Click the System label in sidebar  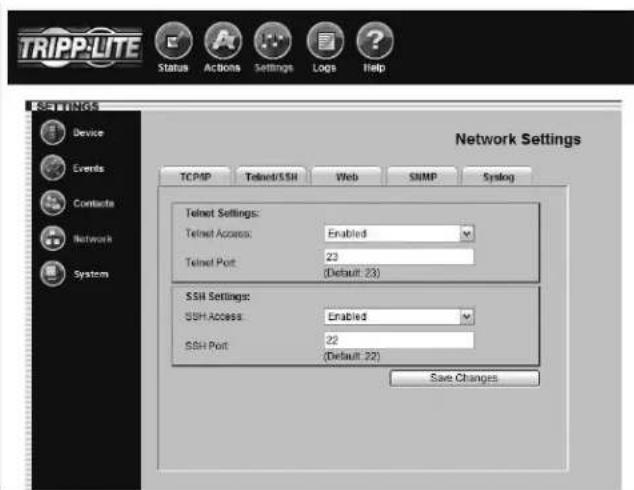pos(91,274)
